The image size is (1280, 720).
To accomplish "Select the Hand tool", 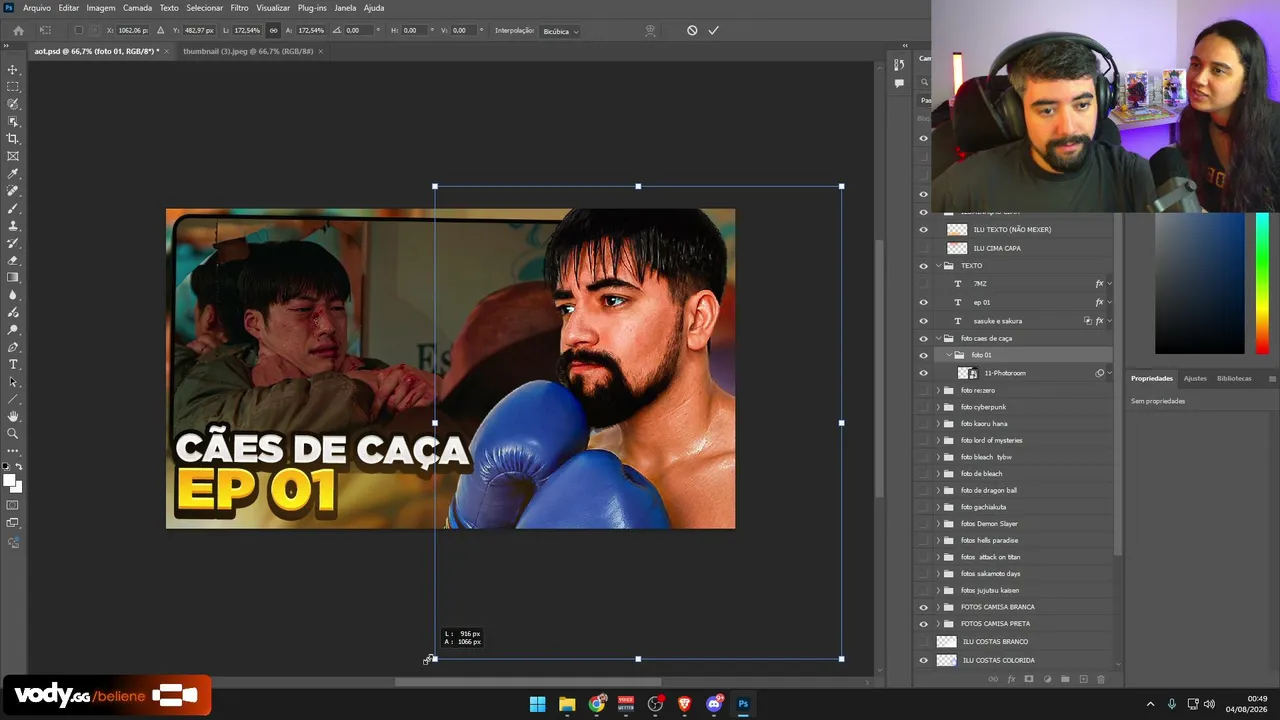I will pos(13,416).
